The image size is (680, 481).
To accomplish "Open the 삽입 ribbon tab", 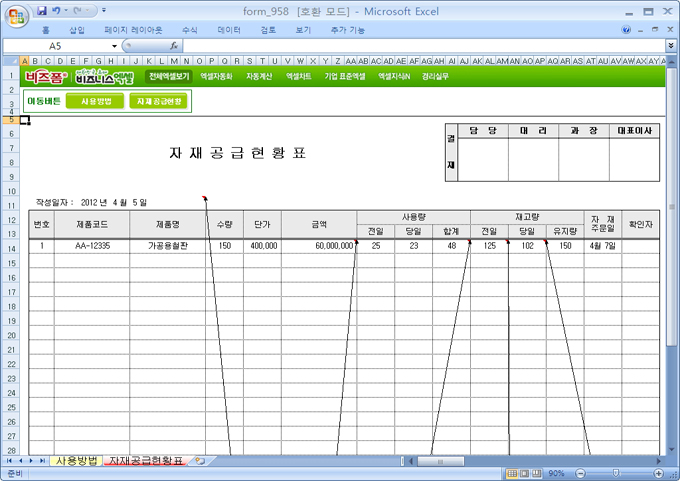I will 77,30.
